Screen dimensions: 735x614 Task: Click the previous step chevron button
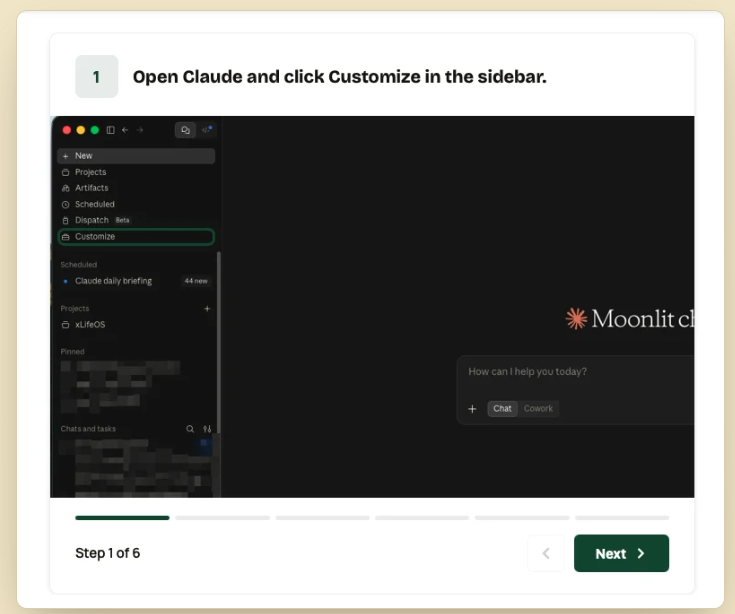pyautogui.click(x=546, y=554)
